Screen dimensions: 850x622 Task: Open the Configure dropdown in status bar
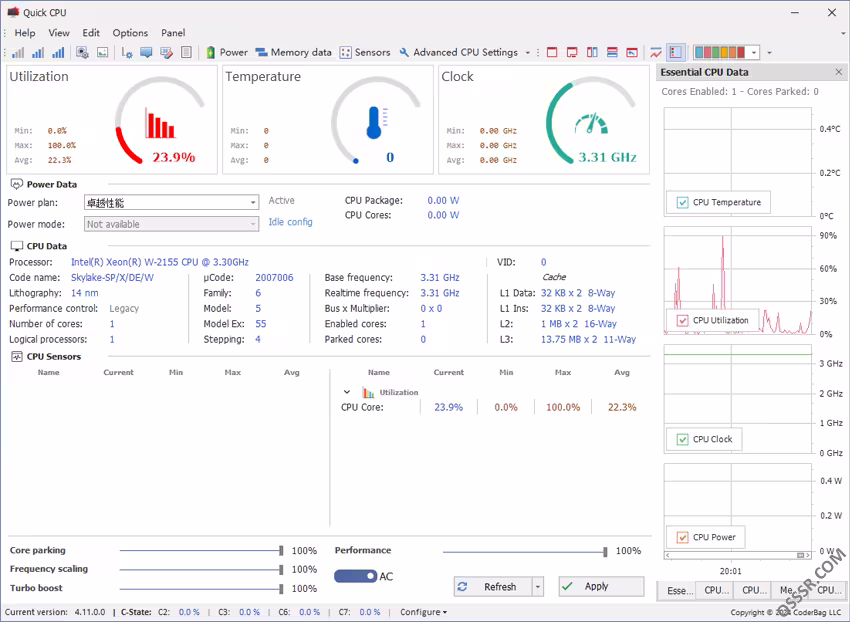click(x=423, y=612)
